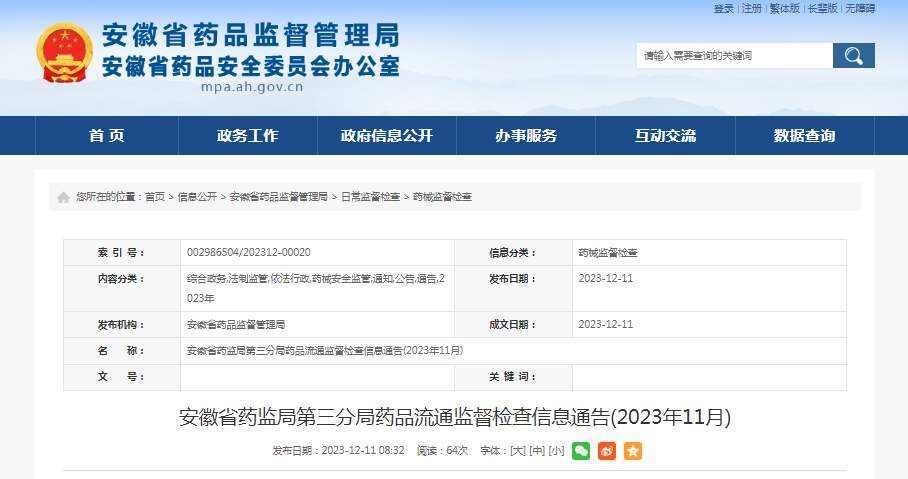Switch to 长辈版 version

point(823,9)
